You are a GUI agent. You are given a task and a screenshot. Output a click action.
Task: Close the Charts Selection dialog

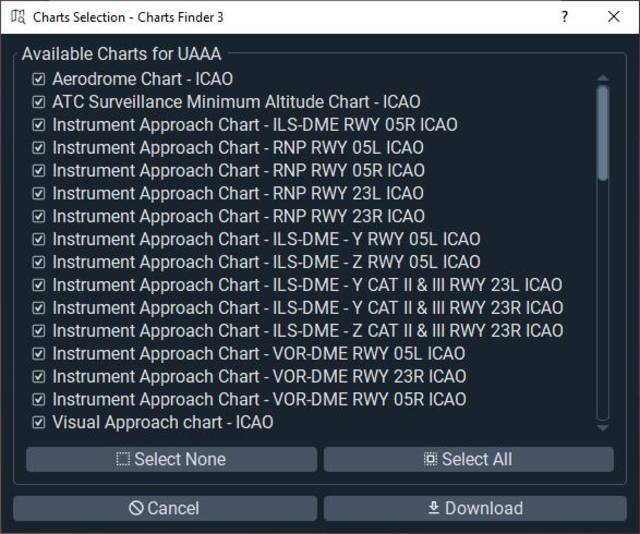click(613, 17)
